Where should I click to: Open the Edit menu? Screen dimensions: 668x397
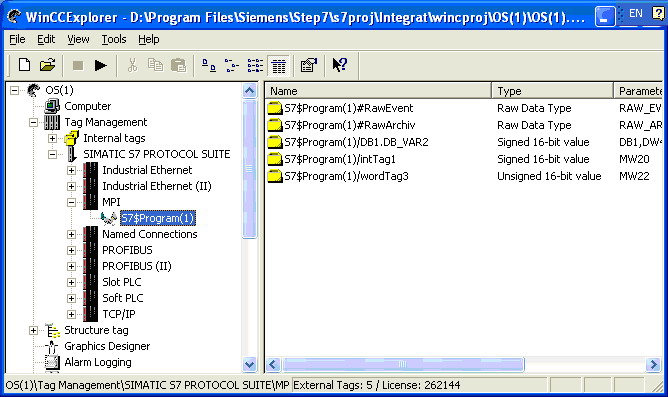point(46,39)
